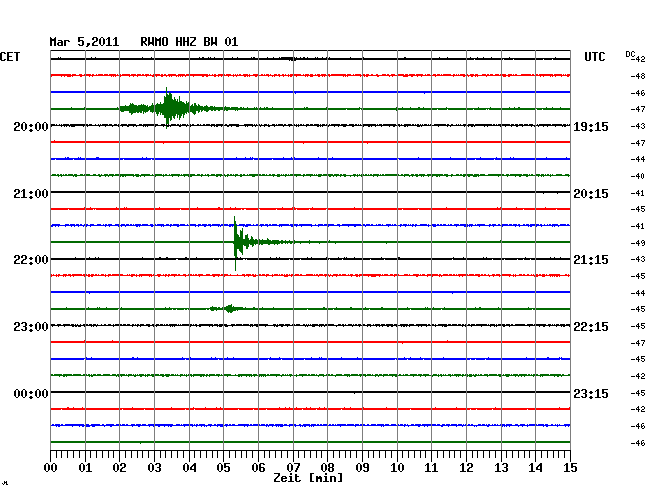Click the bottom axis minute label "05"
The image size is (650, 494).
(223, 468)
